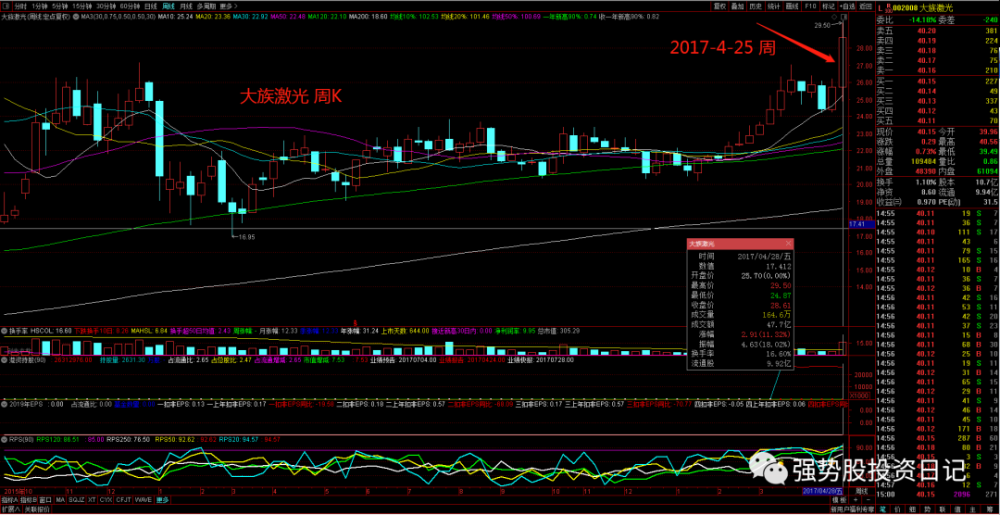Image resolution: width=1000 pixels, height=515 pixels.
Task: Open the 多周期 multi-period view
Action: click(206, 6)
